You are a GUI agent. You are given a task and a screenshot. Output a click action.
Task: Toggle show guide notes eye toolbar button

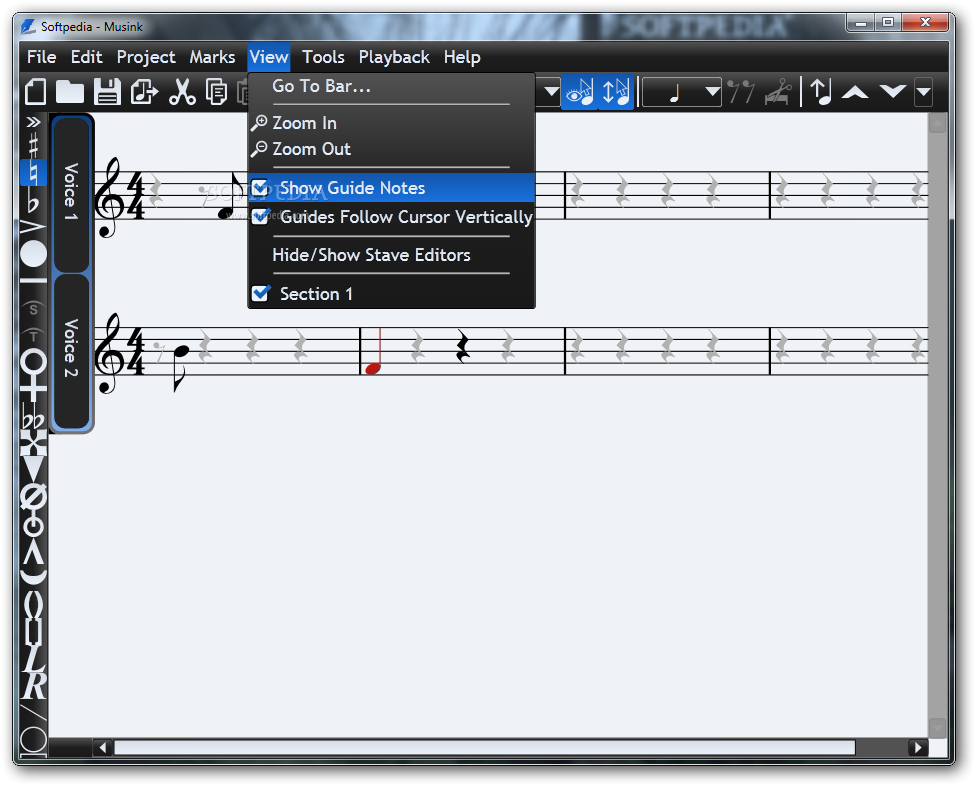pyautogui.click(x=580, y=92)
